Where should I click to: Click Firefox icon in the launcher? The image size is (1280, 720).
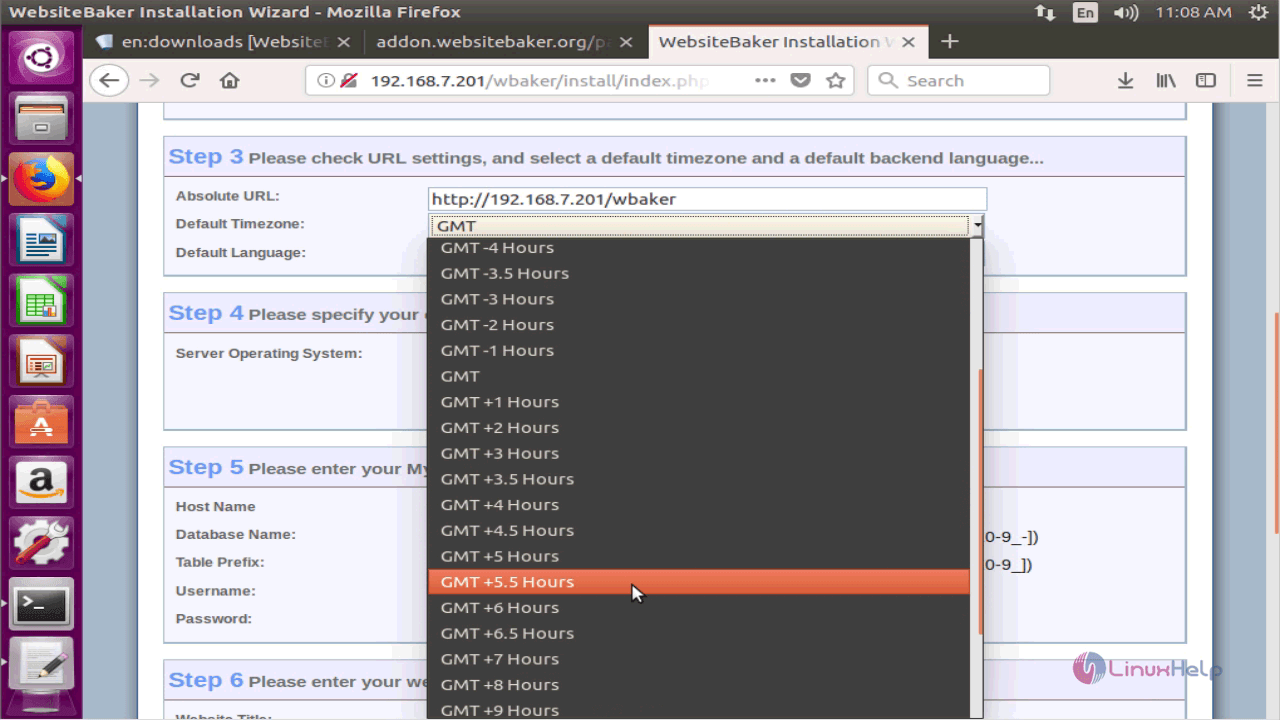(41, 180)
